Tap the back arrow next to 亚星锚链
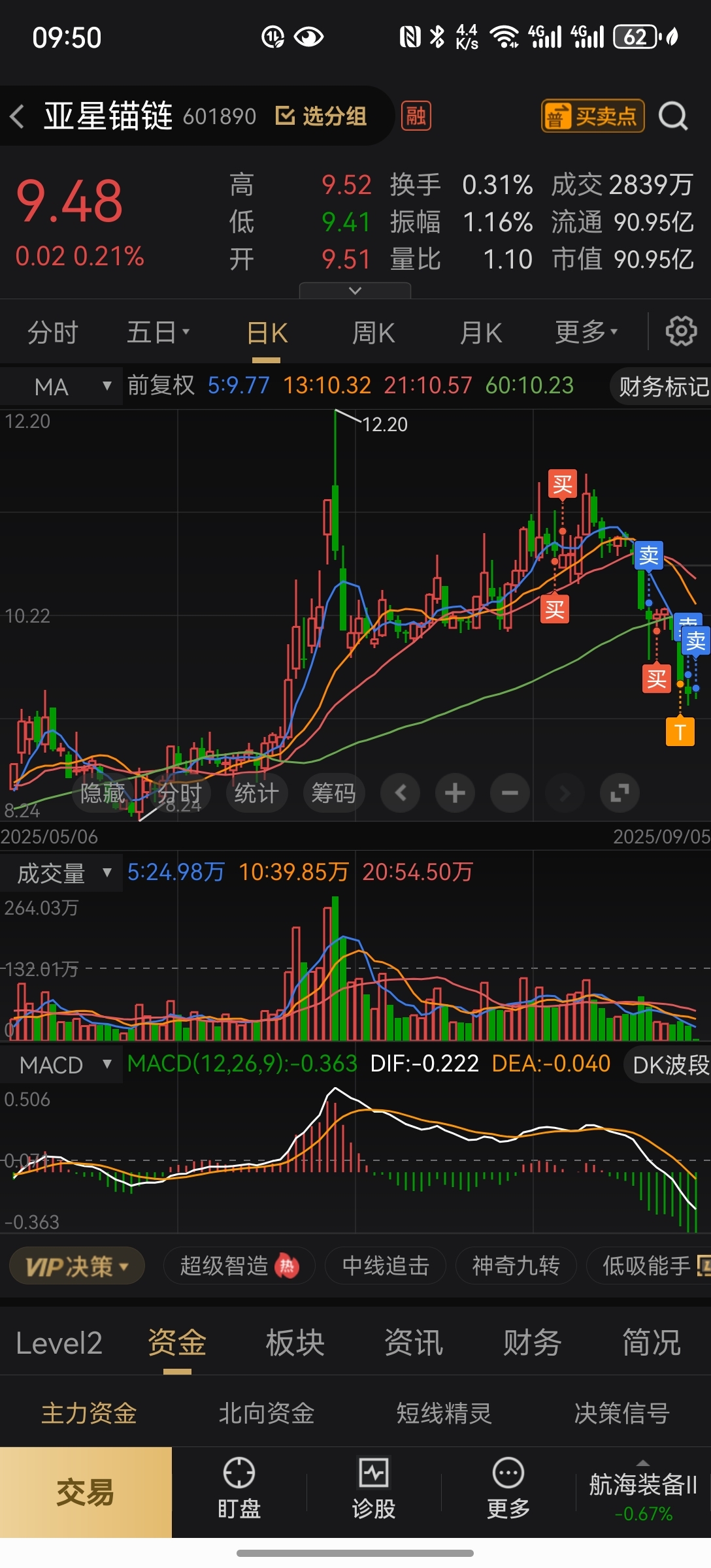 click(x=18, y=117)
